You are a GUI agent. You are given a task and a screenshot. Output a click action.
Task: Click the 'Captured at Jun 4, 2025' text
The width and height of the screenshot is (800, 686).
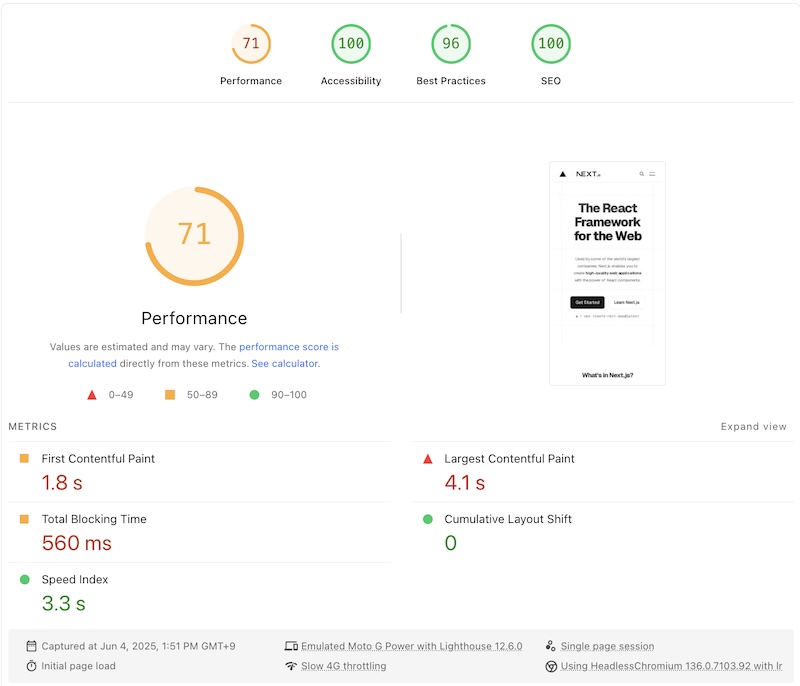point(138,646)
